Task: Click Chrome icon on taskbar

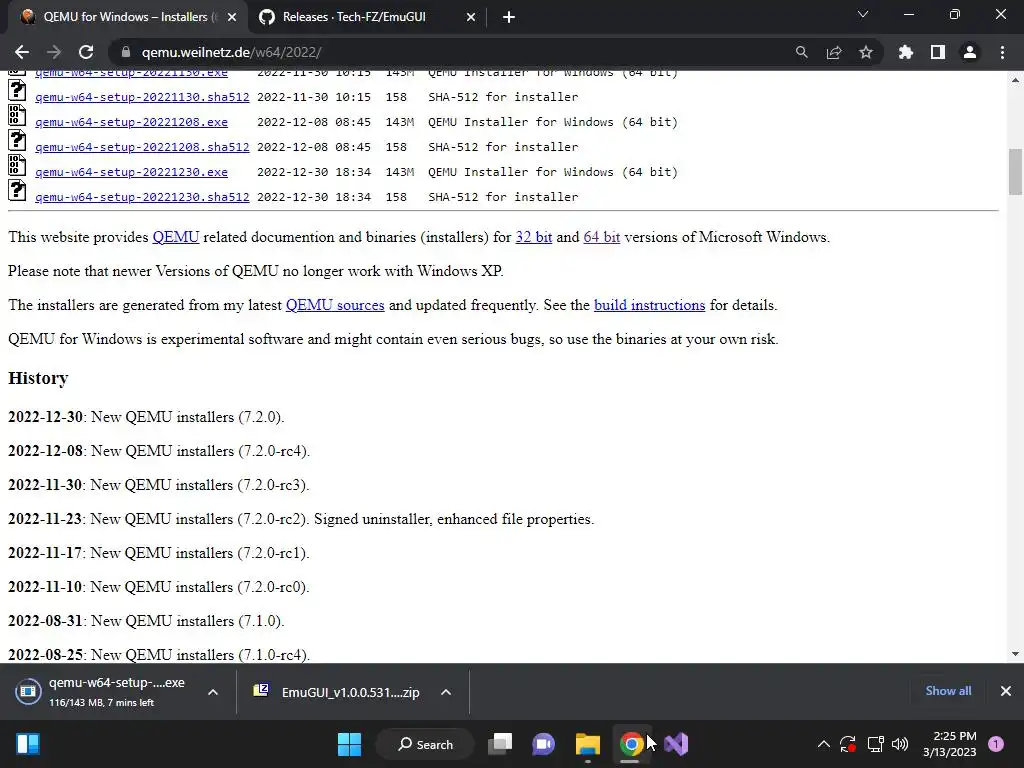Action: point(632,744)
